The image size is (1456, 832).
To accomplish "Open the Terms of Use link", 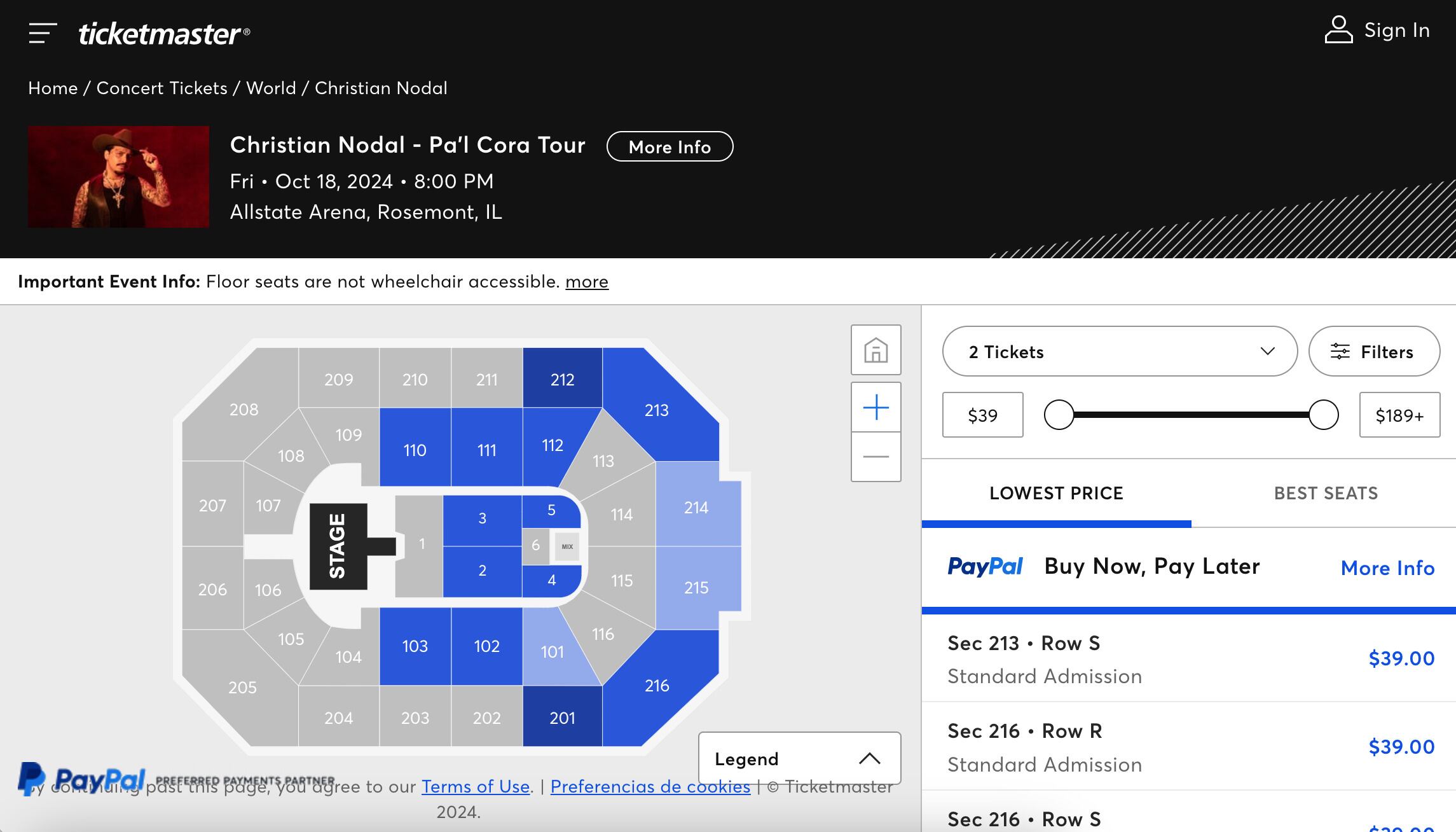I will click(475, 787).
